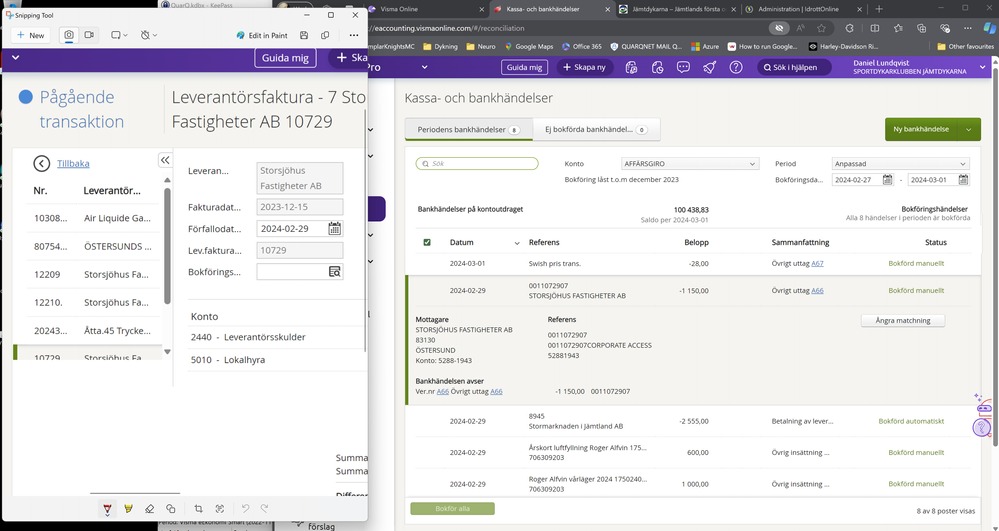This screenshot has width=999, height=531.
Task: Open the help question mark icon
Action: tap(736, 67)
